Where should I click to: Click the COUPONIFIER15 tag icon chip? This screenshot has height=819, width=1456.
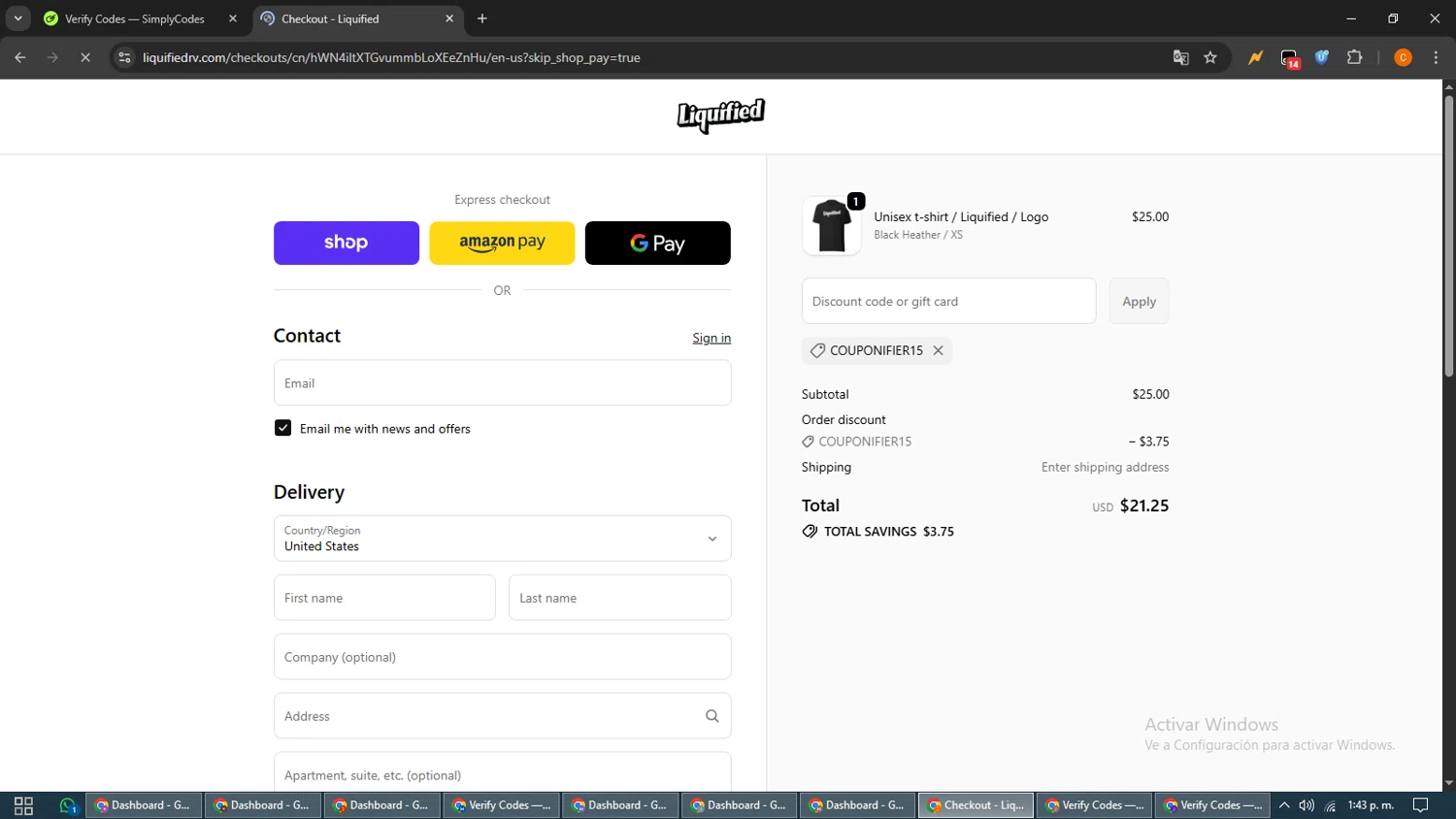817,350
